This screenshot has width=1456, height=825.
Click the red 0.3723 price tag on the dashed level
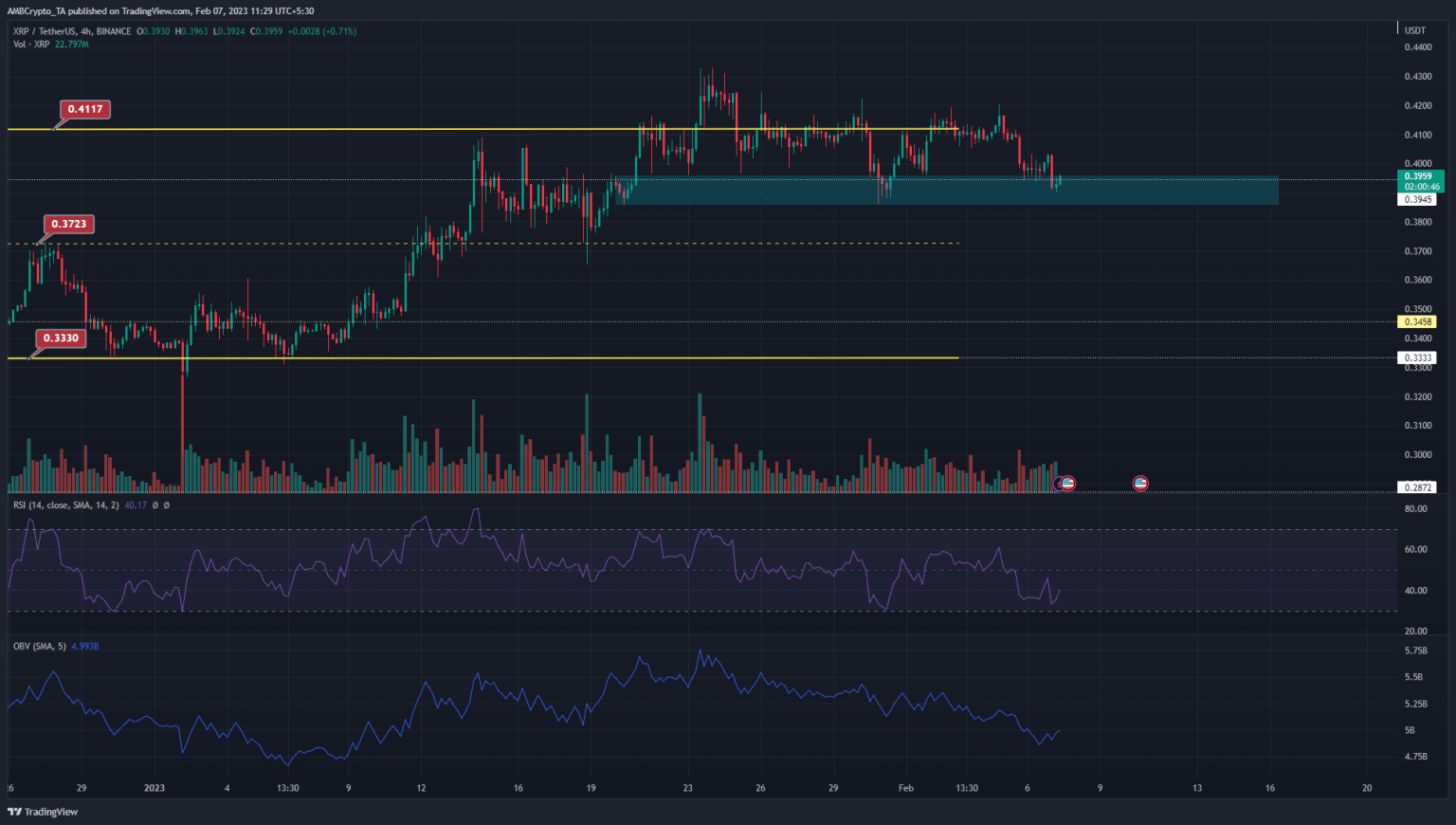[x=71, y=224]
